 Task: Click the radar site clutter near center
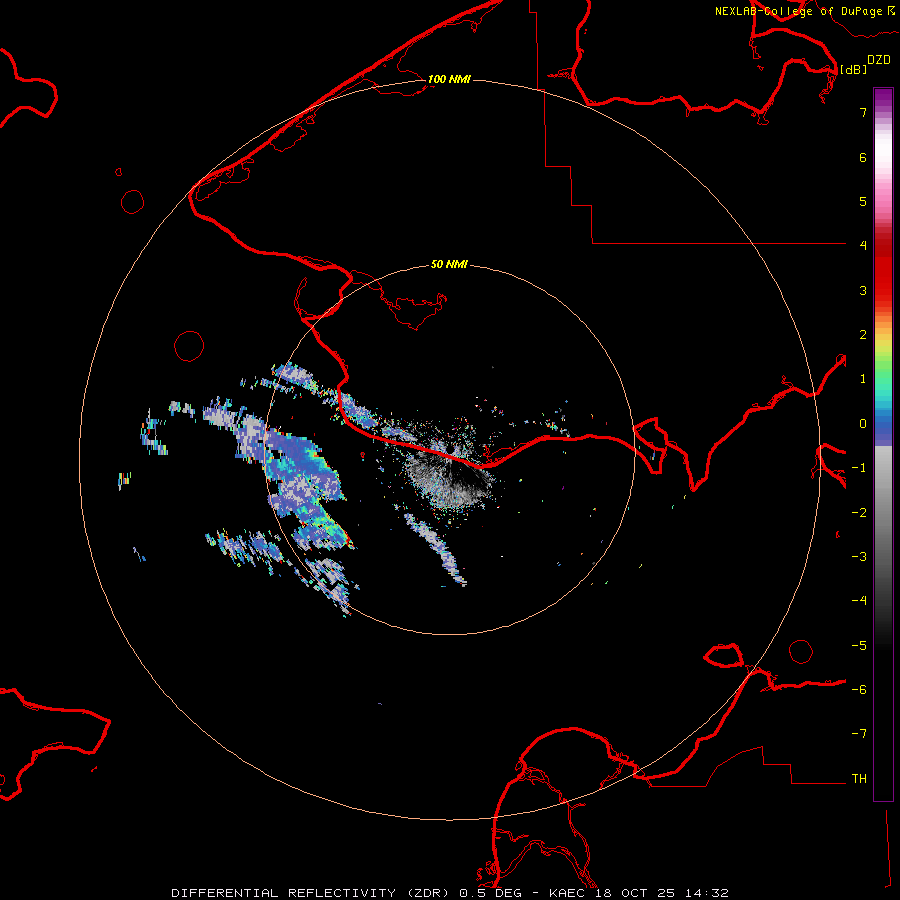click(x=448, y=474)
